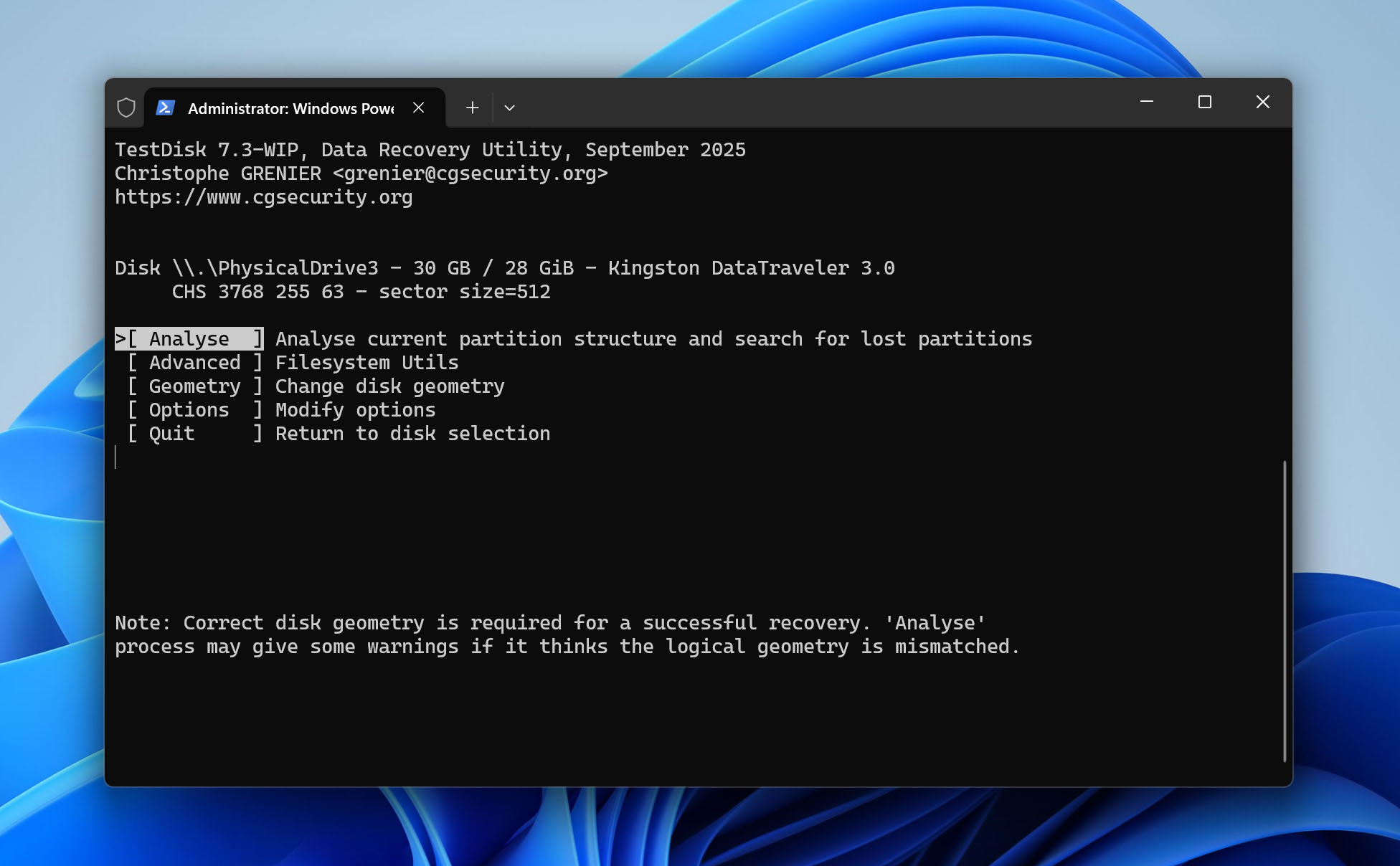
Task: Click the 'Christophe GRENIER' author name
Action: [x=218, y=173]
